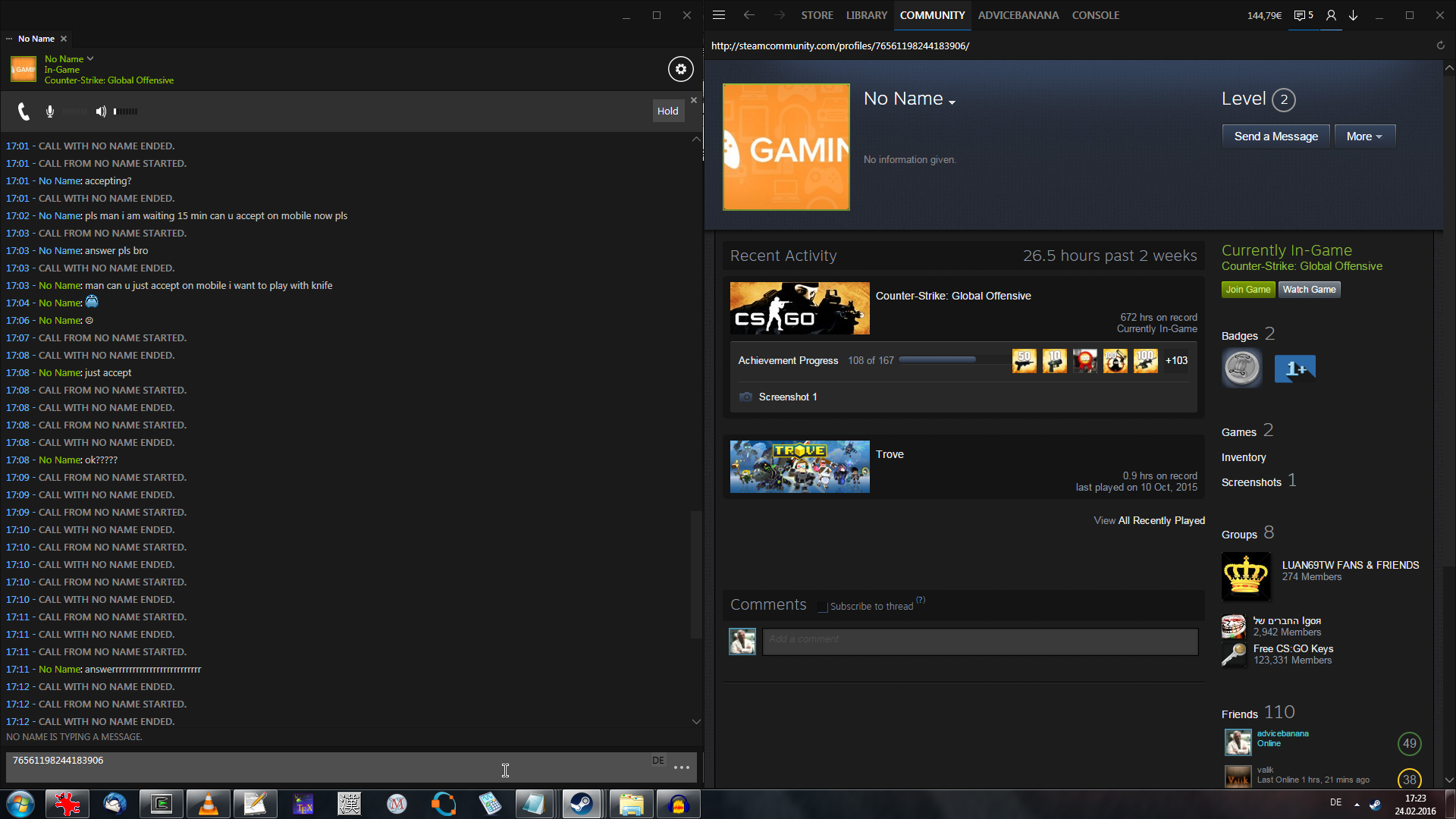
Task: Open Steam hamburger menu icon
Action: [719, 15]
